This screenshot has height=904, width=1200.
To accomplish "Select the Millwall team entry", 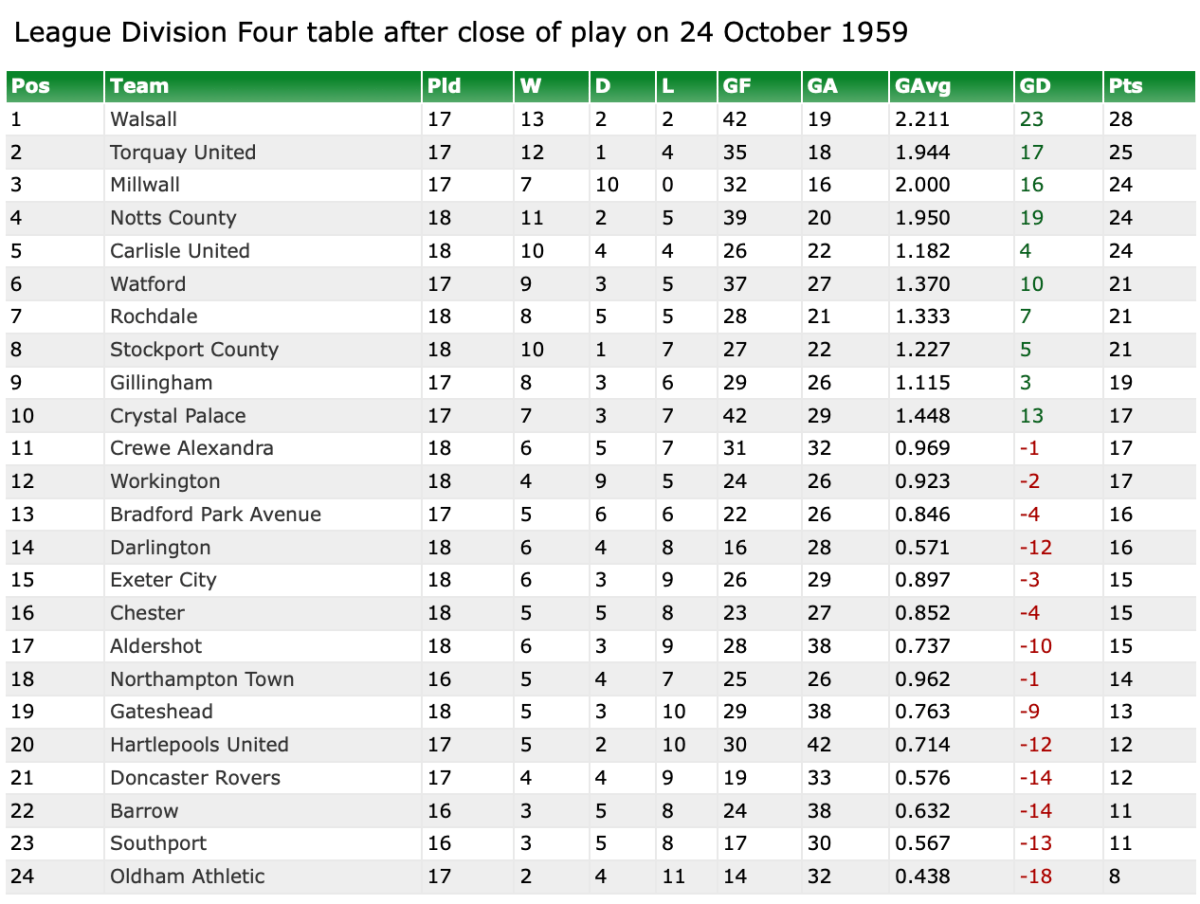I will (145, 185).
